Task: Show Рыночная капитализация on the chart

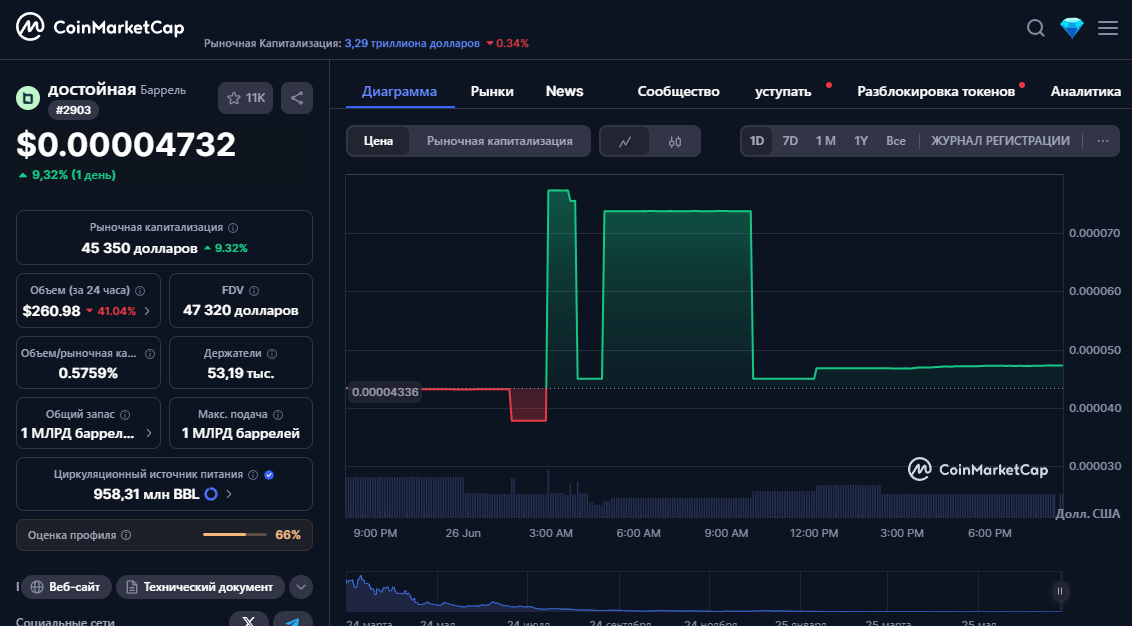Action: (500, 141)
